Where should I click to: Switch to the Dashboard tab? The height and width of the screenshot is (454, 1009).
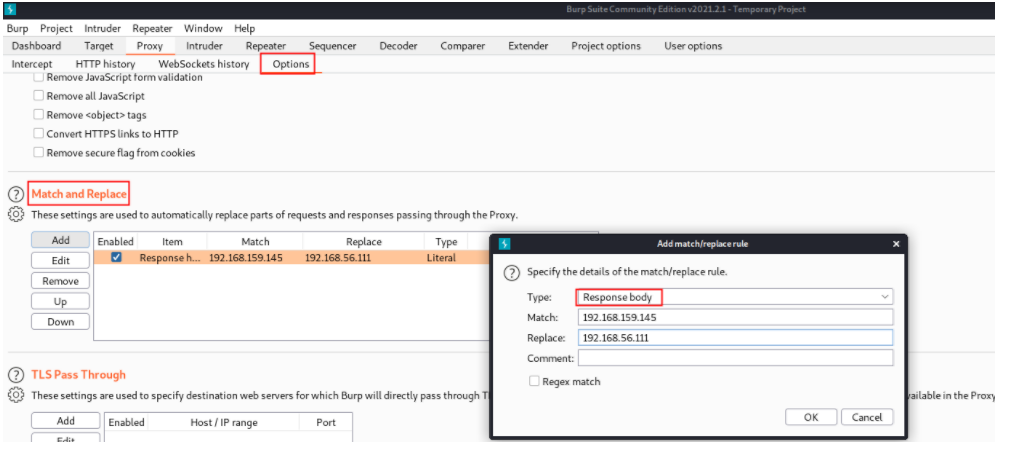tap(37, 46)
